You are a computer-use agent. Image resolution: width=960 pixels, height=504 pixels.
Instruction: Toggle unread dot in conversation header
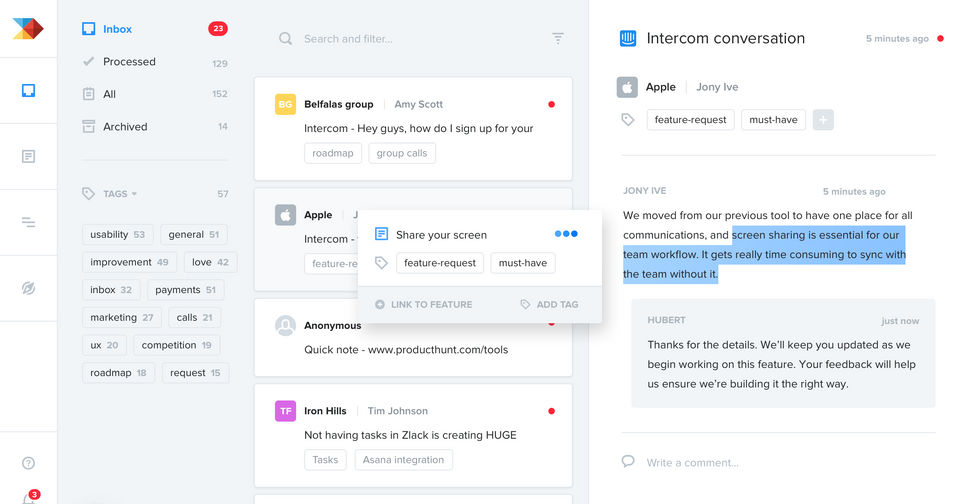pyautogui.click(x=940, y=39)
